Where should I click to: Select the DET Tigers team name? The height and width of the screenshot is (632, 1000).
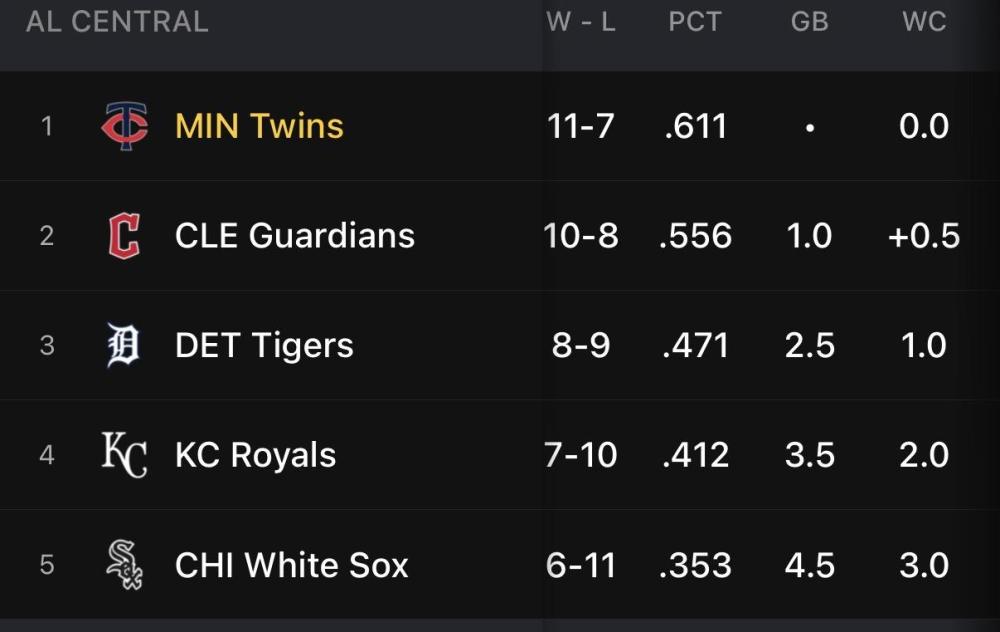pos(264,346)
